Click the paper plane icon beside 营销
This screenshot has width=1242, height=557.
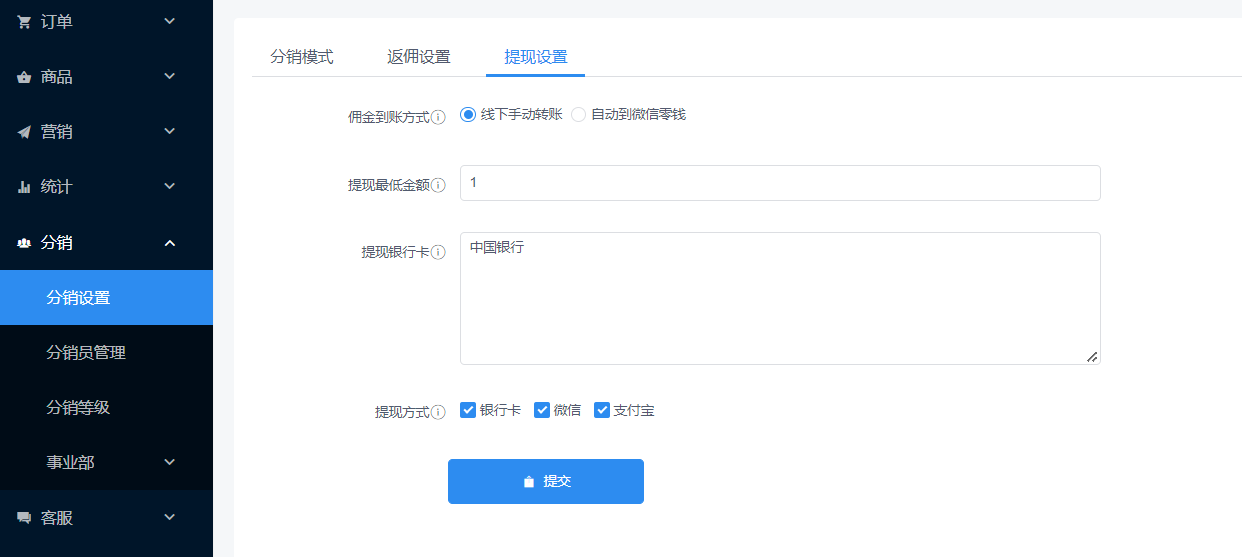pyautogui.click(x=24, y=132)
